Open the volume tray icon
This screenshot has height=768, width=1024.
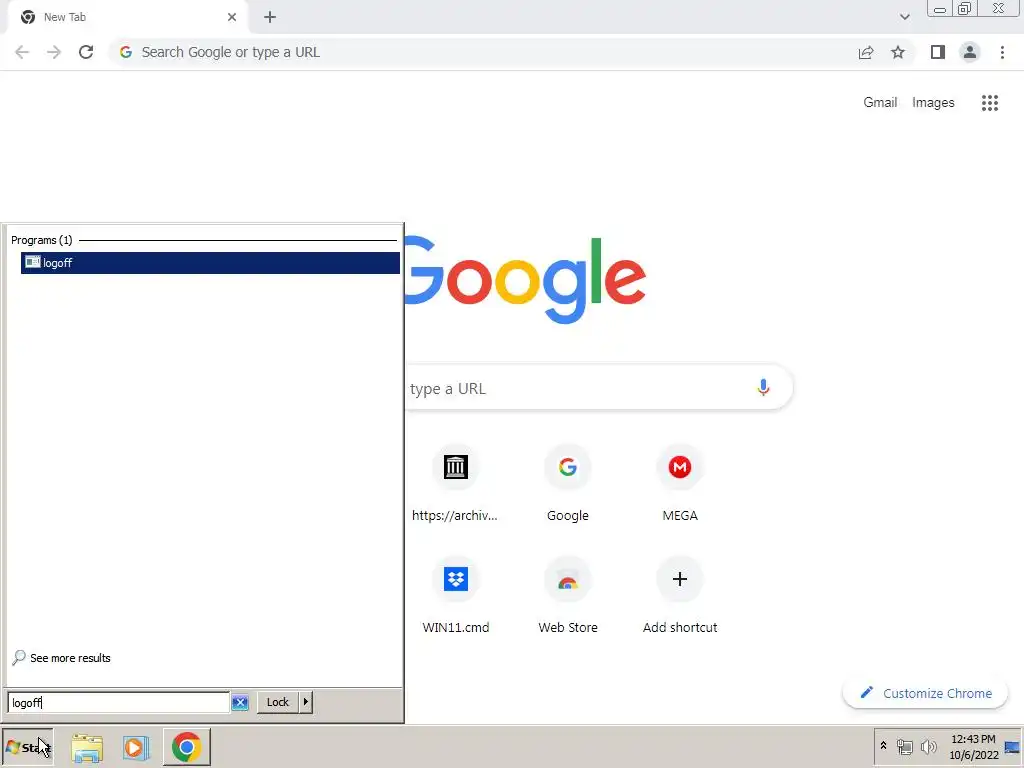click(x=928, y=746)
